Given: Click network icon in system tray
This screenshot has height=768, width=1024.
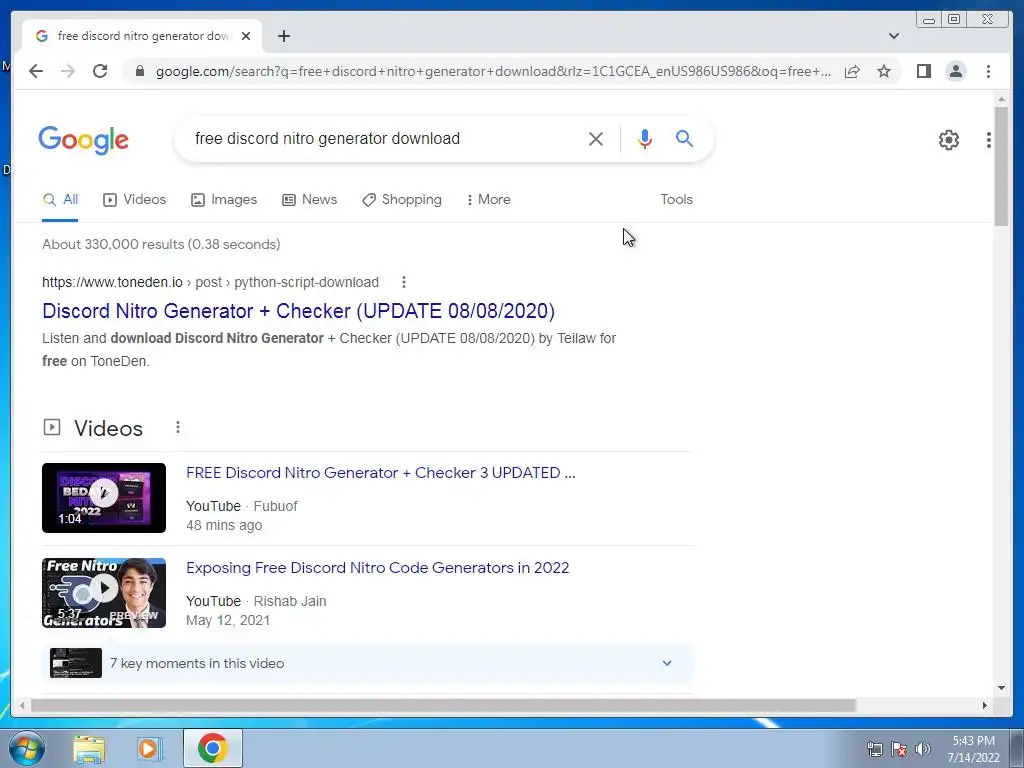Looking at the screenshot, I should (874, 749).
